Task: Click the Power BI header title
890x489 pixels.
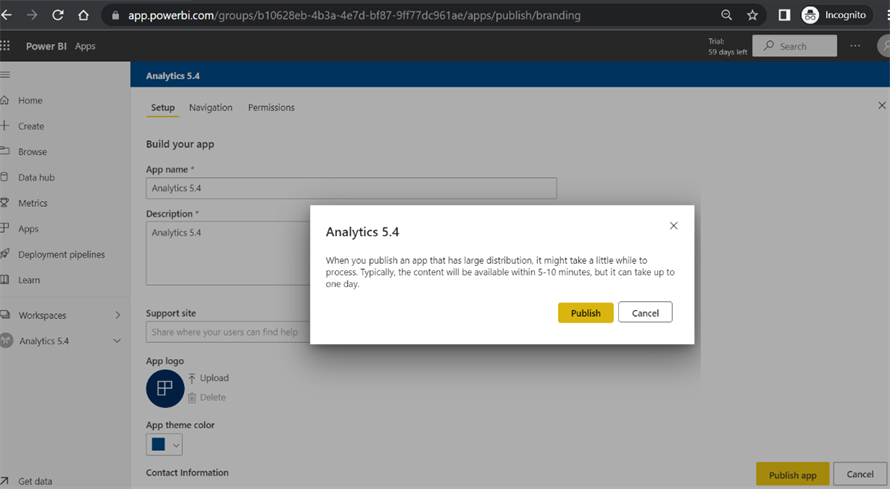Action: click(46, 46)
